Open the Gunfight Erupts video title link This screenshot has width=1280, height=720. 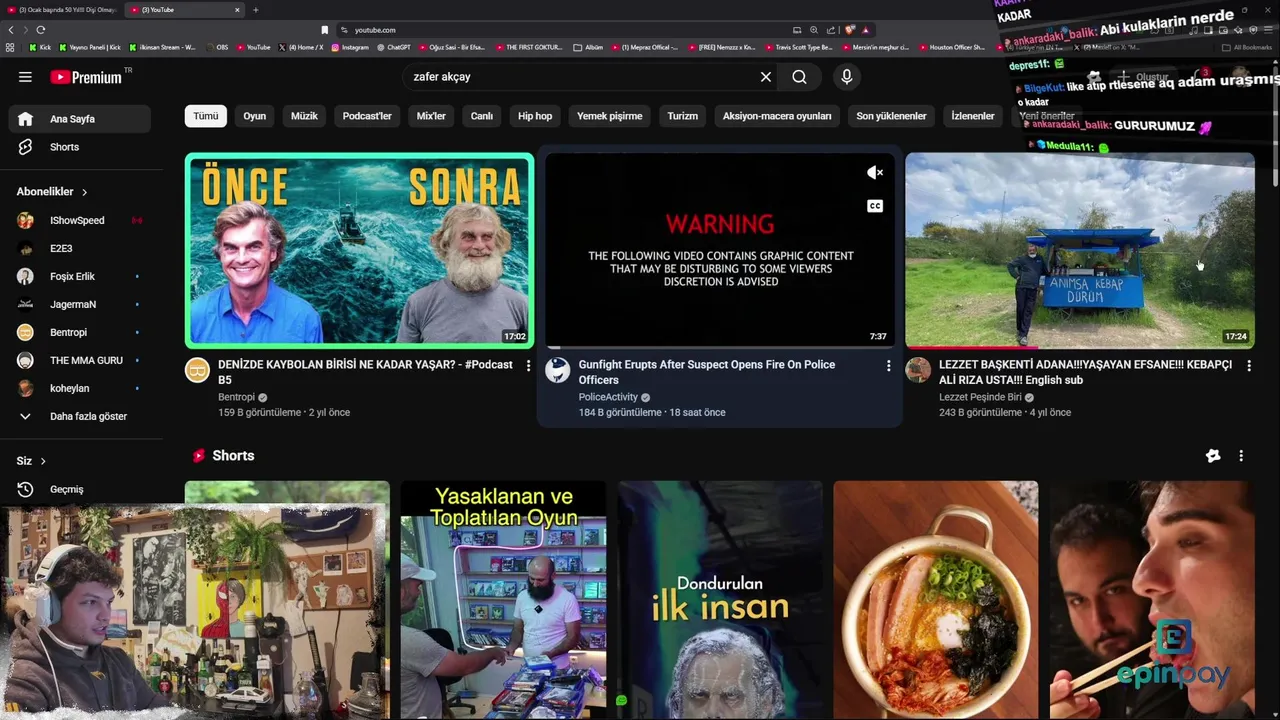[707, 372]
